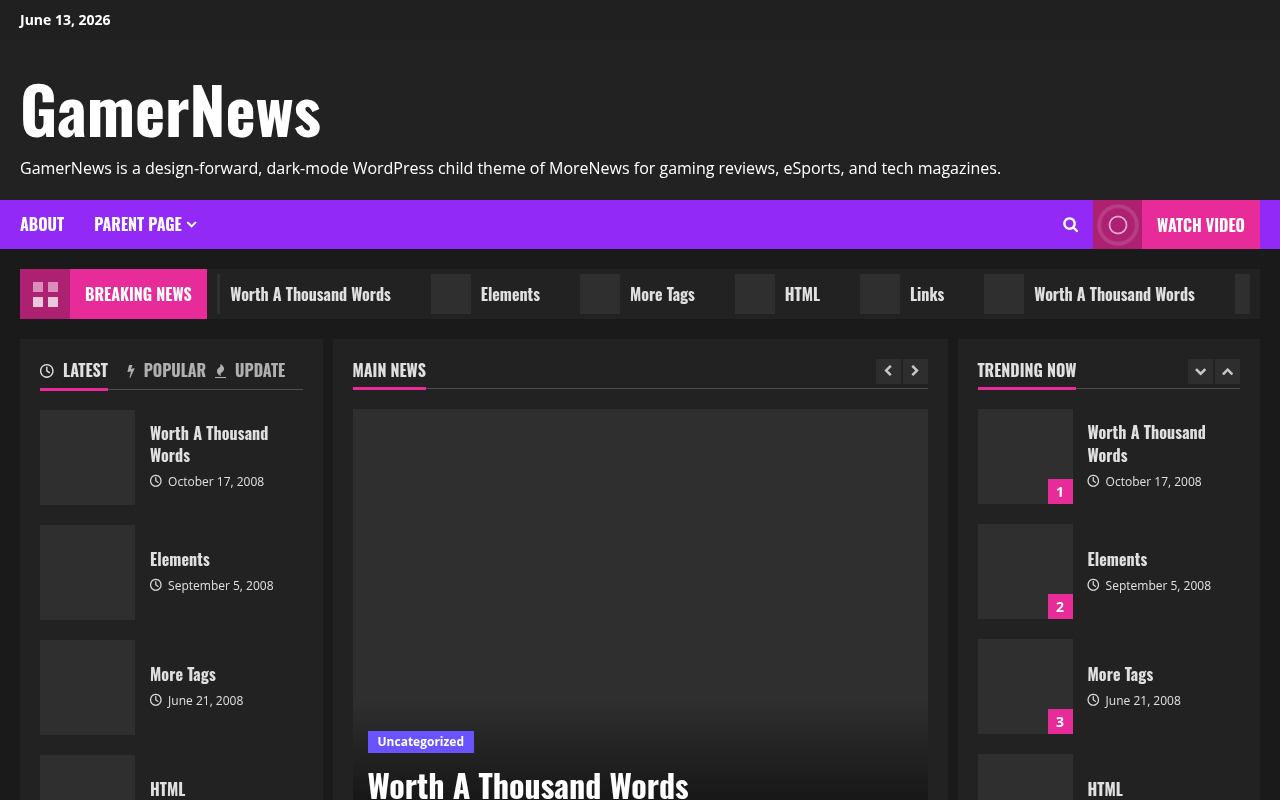Click the June 13, 2026 date text
Image resolution: width=1280 pixels, height=800 pixels.
point(65,20)
